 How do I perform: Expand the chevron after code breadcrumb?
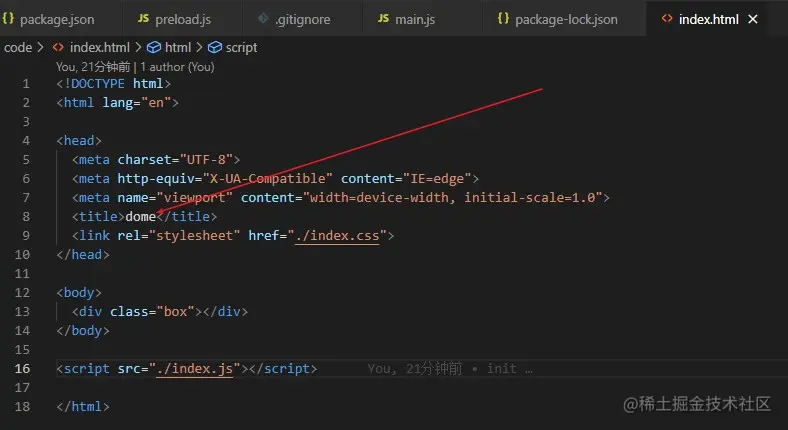(41, 47)
